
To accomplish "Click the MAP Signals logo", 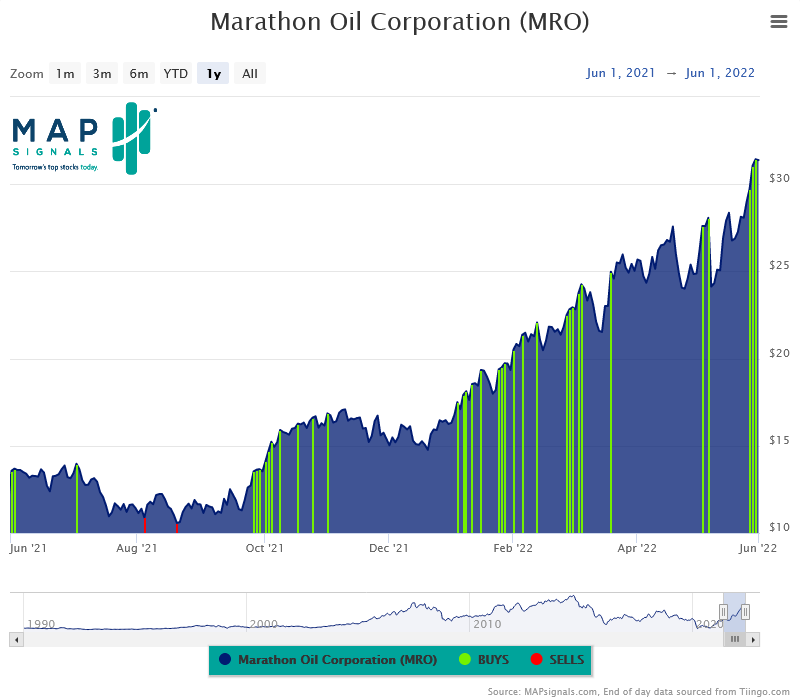I will pyautogui.click(x=84, y=138).
